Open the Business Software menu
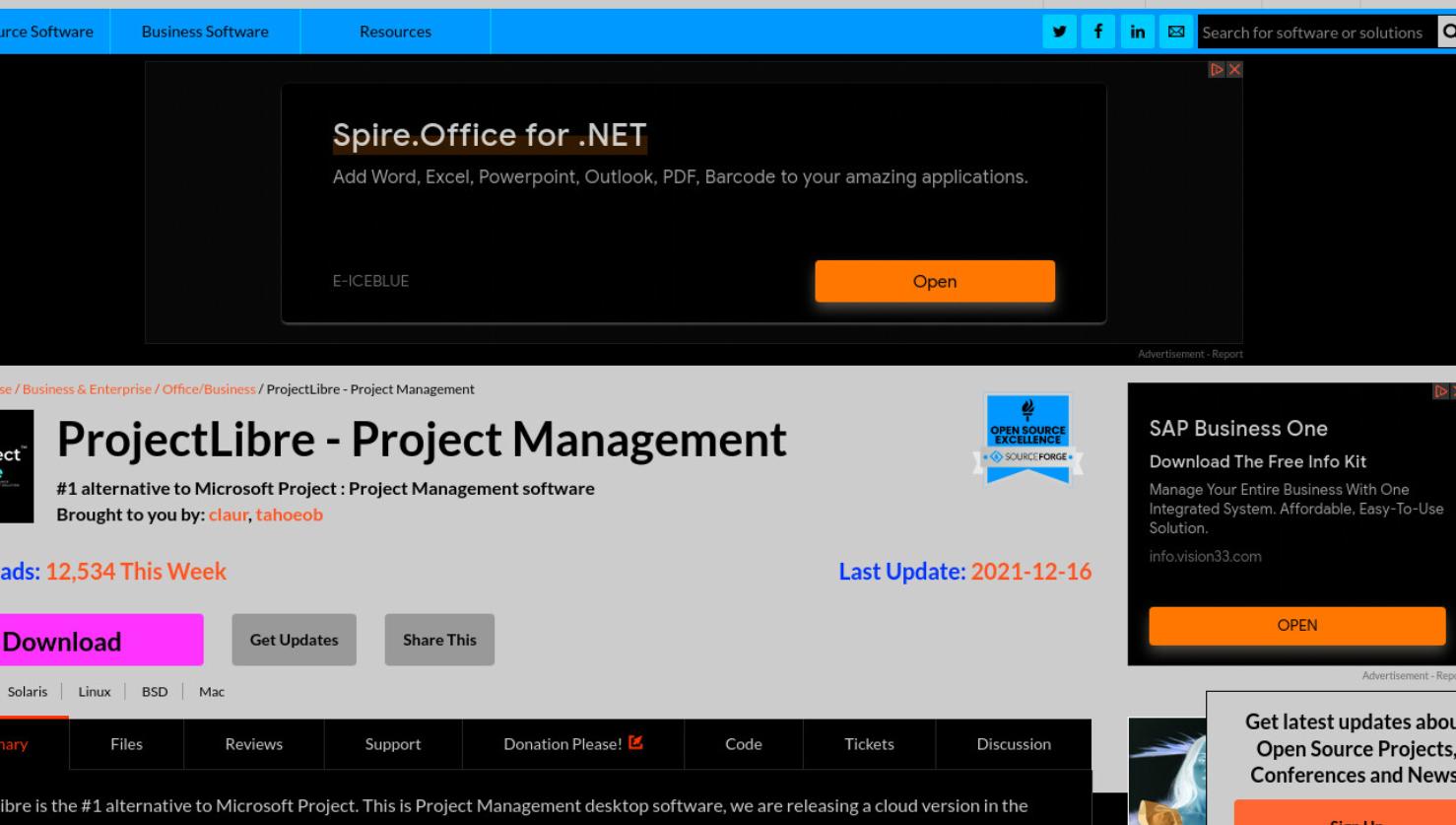1456x825 pixels. click(205, 32)
